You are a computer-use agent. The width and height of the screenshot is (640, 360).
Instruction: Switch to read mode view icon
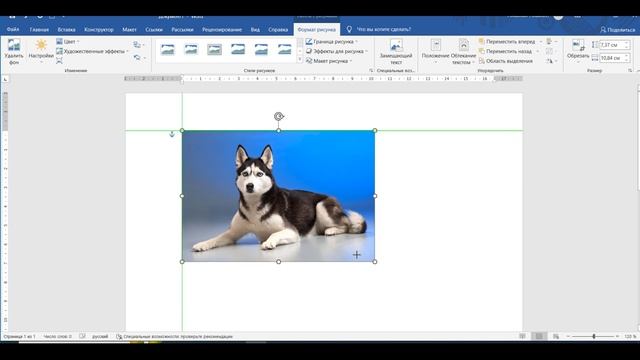[522, 336]
